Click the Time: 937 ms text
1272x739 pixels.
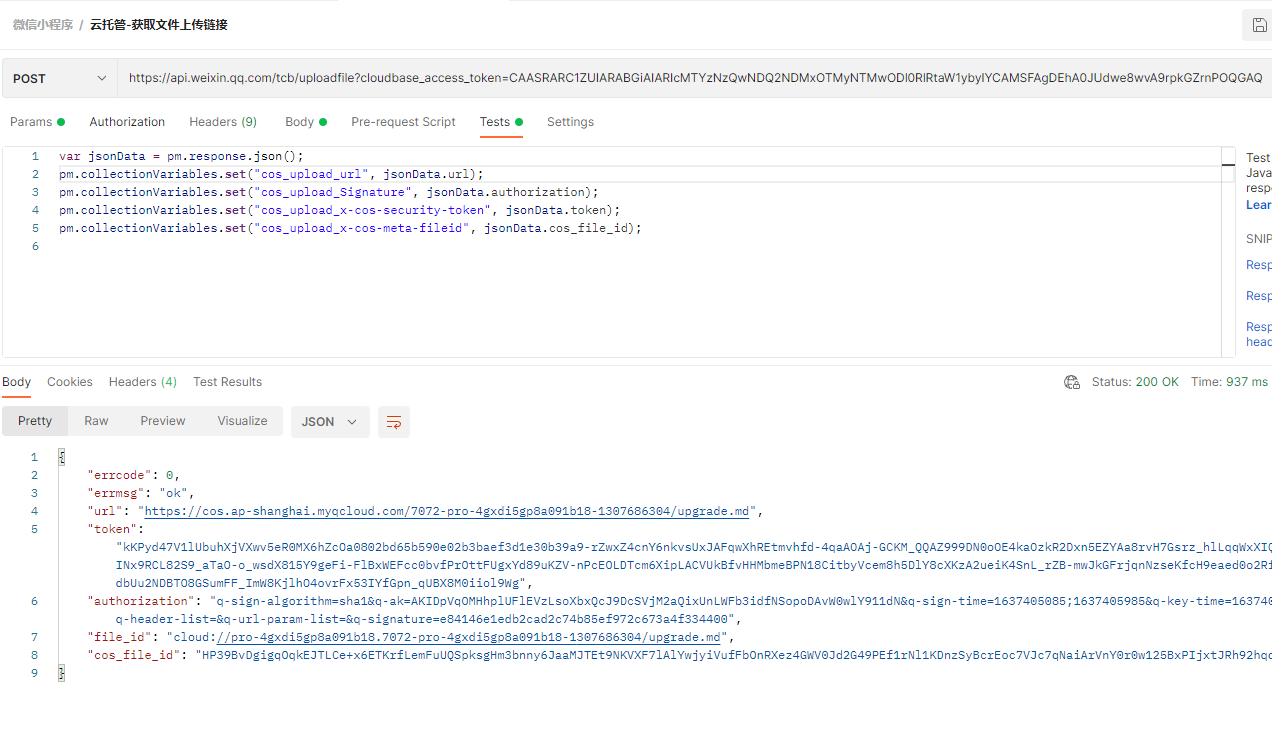(x=1229, y=382)
